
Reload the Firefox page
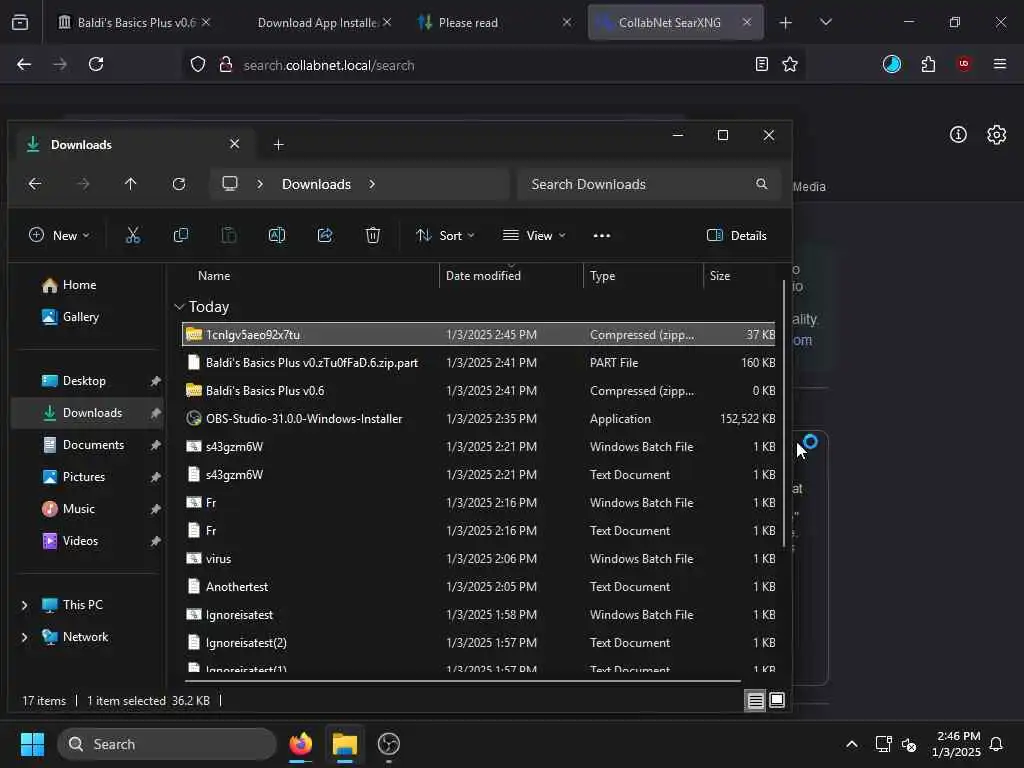tap(96, 64)
